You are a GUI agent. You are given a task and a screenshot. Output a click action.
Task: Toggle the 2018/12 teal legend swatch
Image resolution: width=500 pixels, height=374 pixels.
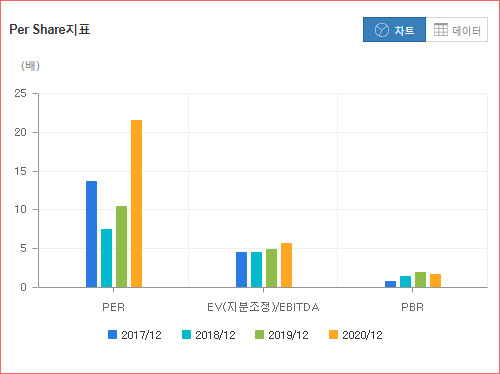tap(186, 334)
